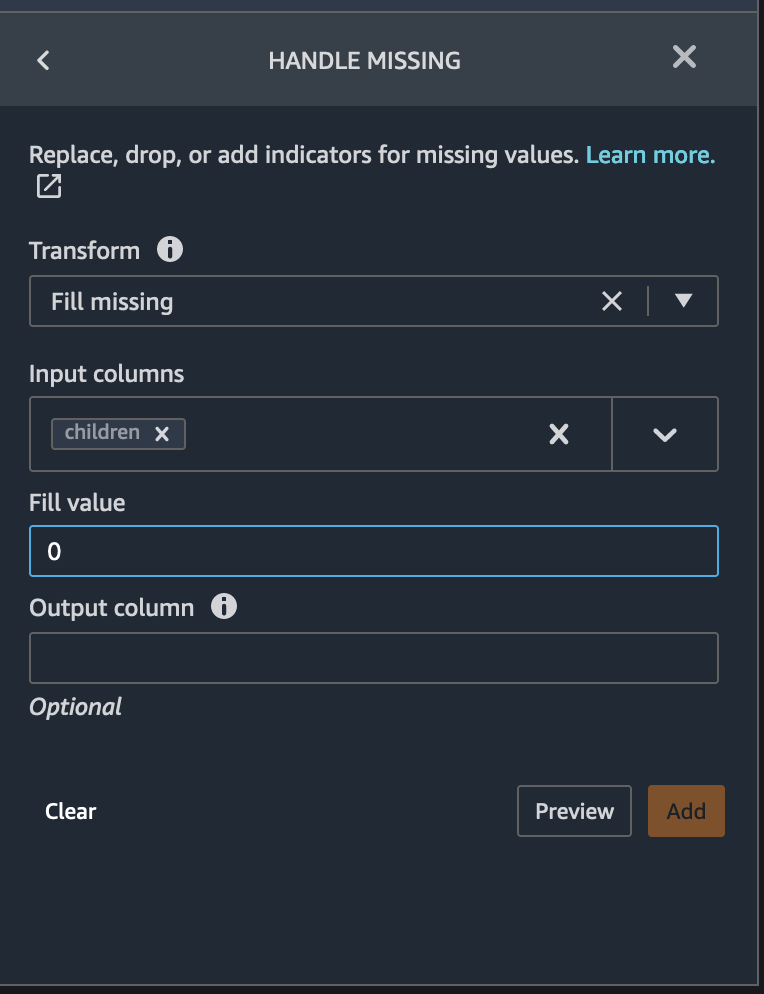This screenshot has height=994, width=764.
Task: Click the Clear button
Action: [x=70, y=811]
